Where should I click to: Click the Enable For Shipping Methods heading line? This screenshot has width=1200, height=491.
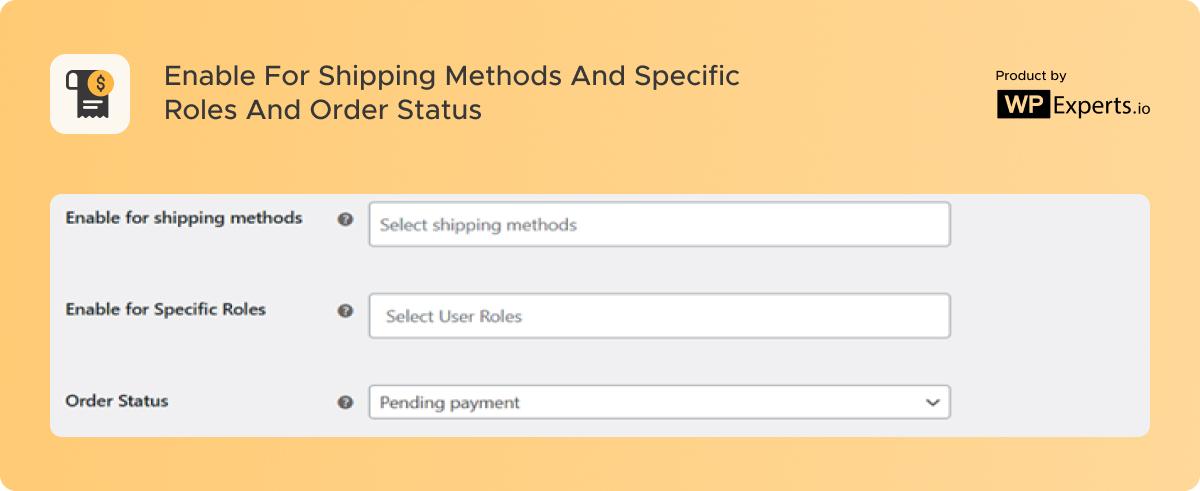click(x=452, y=76)
